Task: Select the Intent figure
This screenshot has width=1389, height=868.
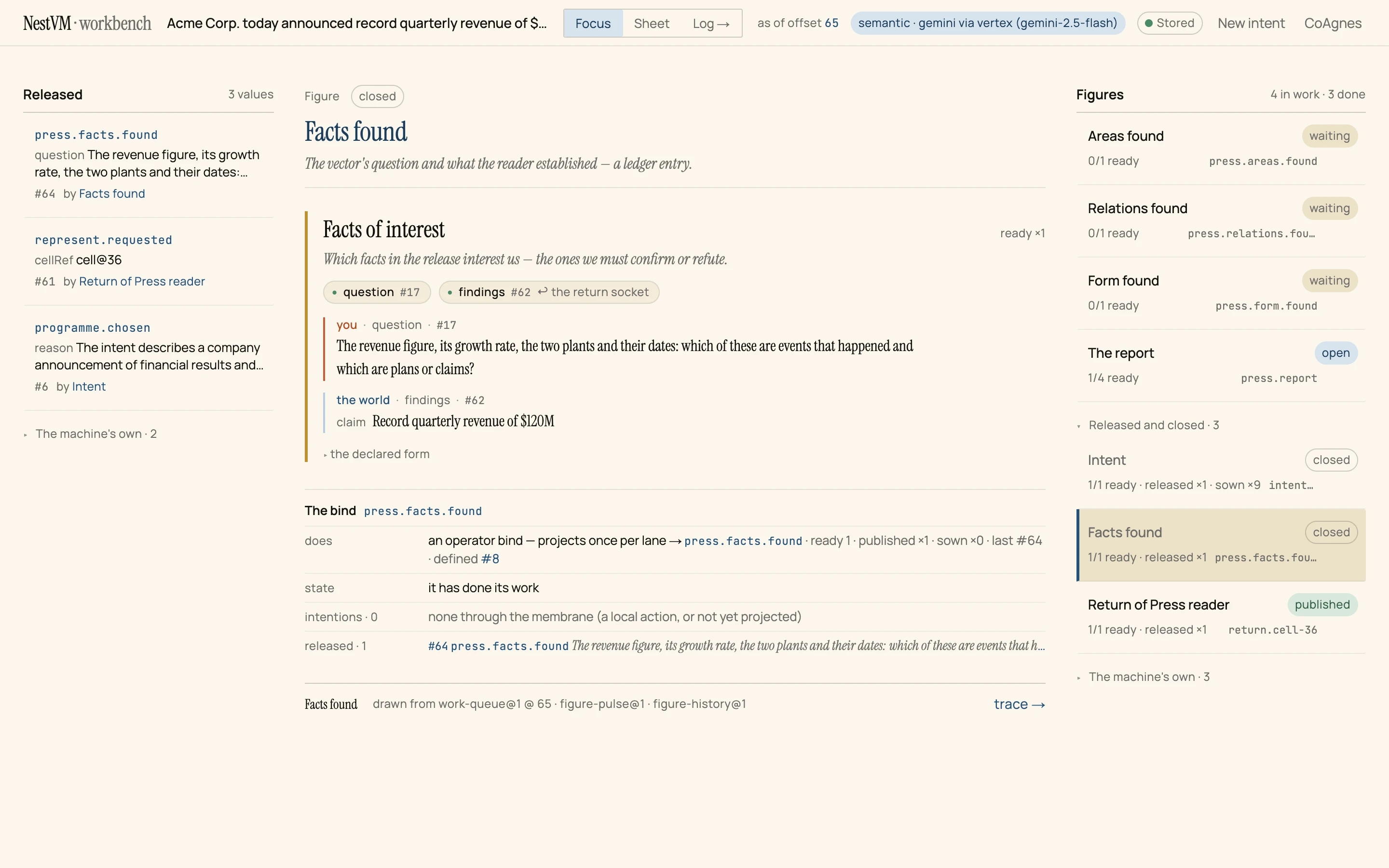Action: click(1221, 473)
